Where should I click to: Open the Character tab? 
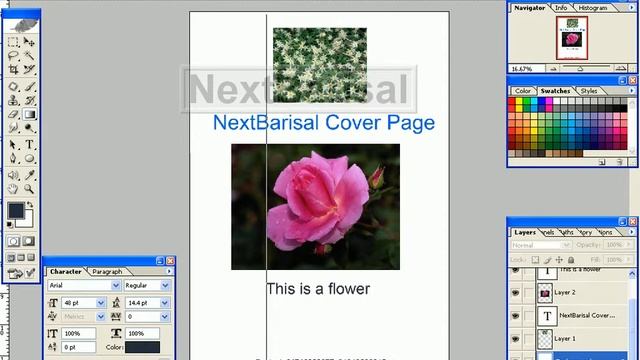pos(65,271)
